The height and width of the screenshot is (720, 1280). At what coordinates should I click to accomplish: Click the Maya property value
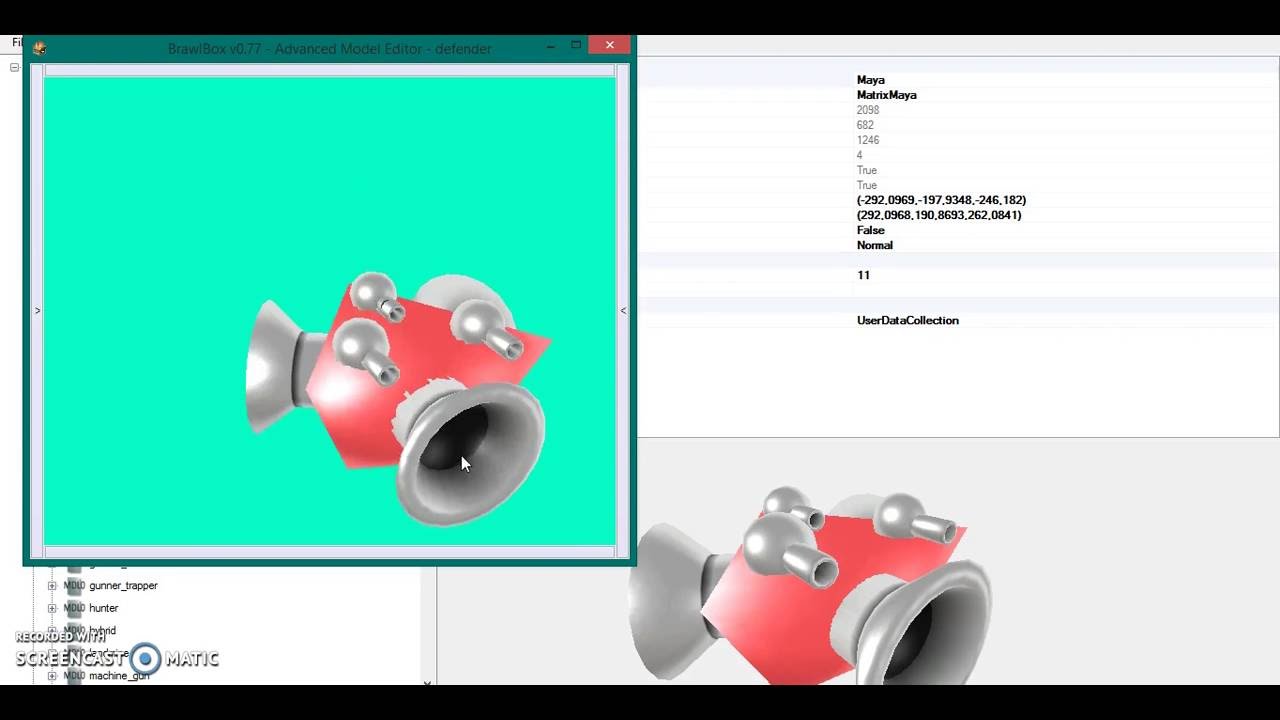871,80
